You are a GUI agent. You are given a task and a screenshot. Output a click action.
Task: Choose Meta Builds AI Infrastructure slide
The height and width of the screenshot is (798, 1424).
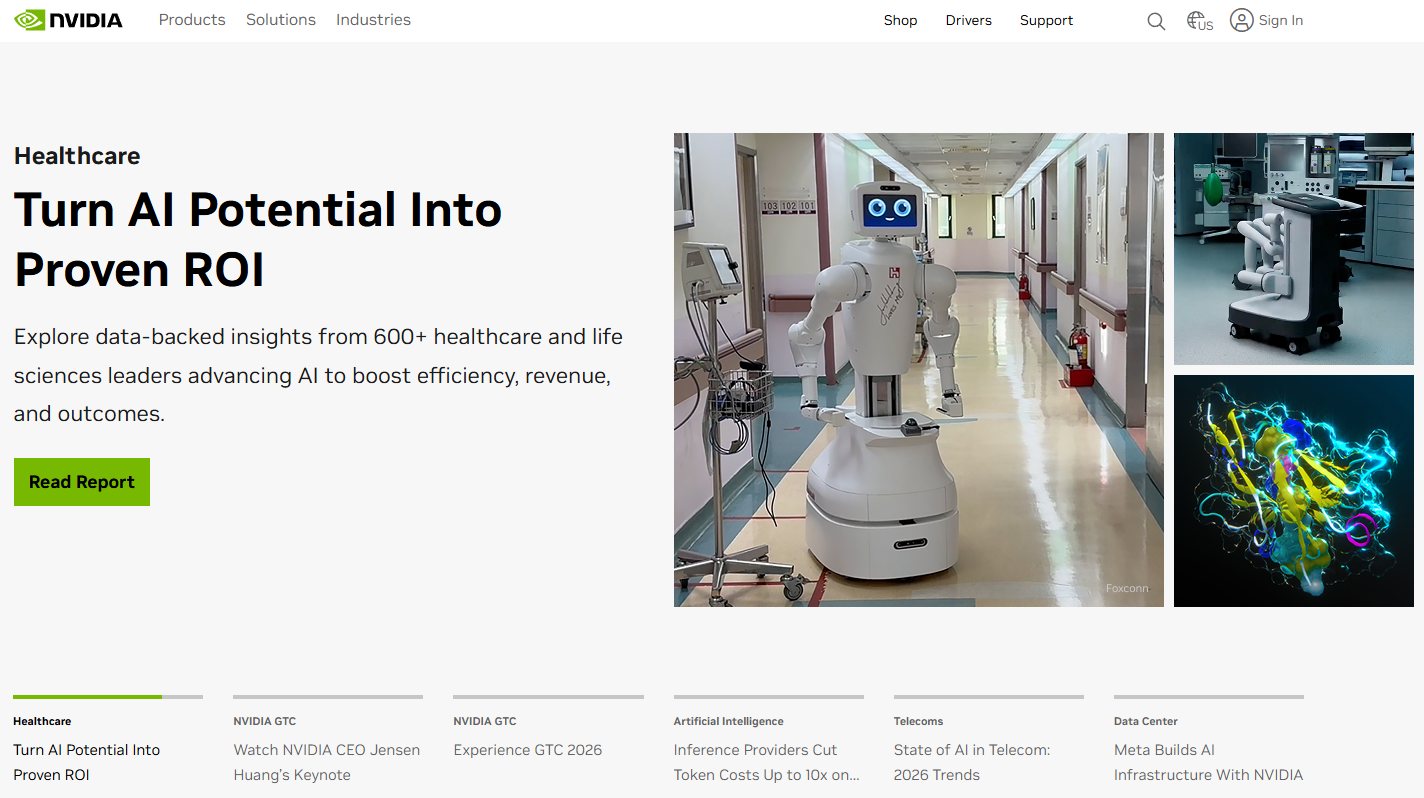point(1208,762)
